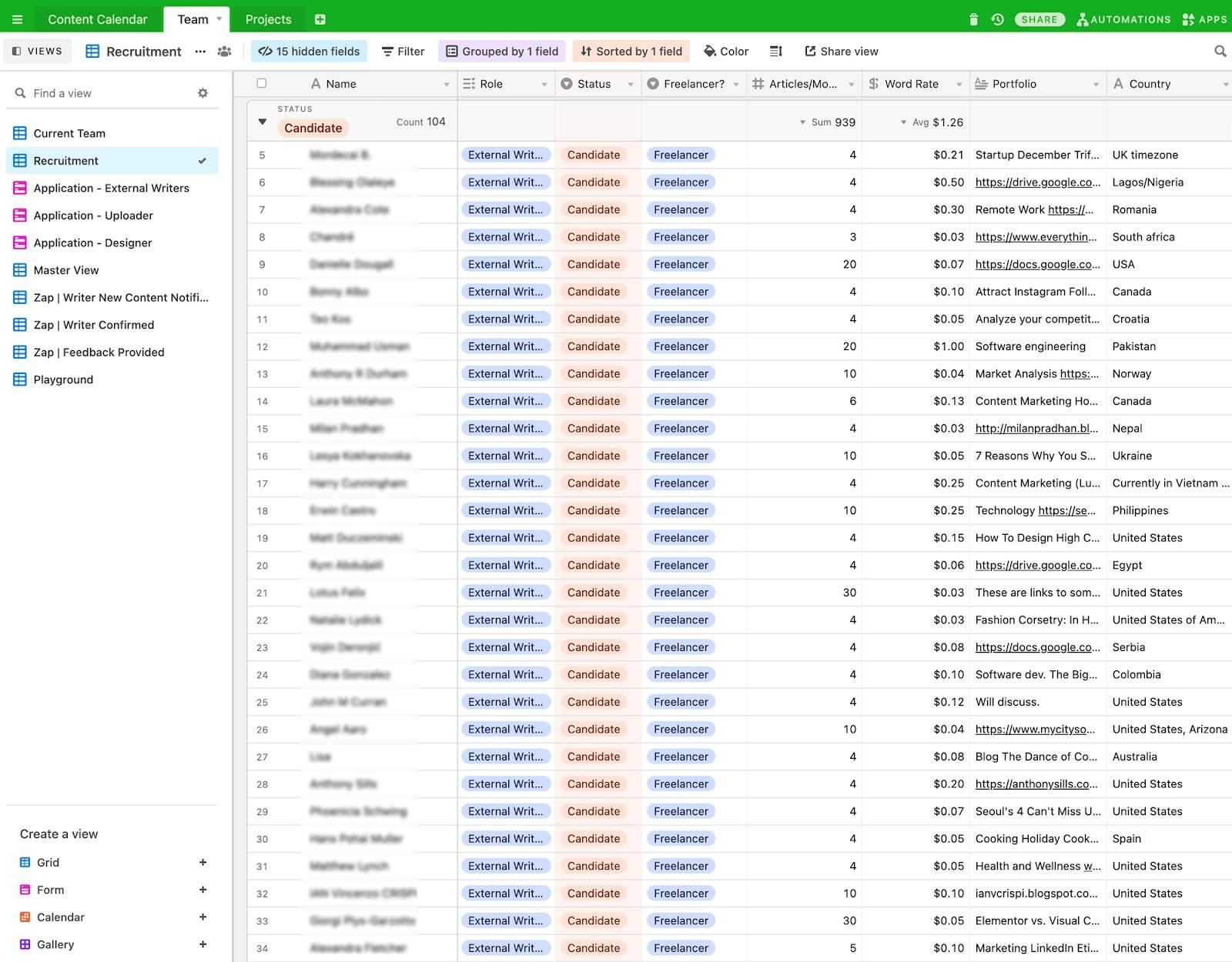Select all rows header checkbox
1232x962 pixels.
click(262, 83)
